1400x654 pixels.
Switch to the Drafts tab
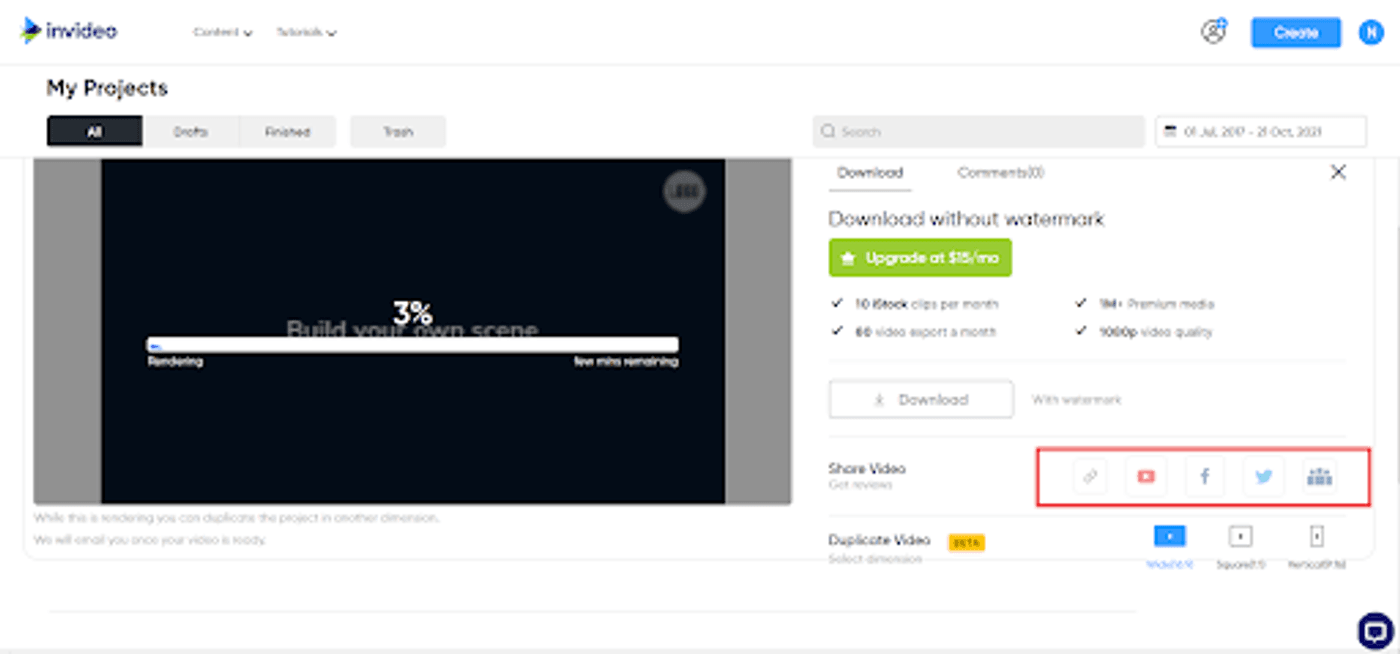pyautogui.click(x=191, y=131)
